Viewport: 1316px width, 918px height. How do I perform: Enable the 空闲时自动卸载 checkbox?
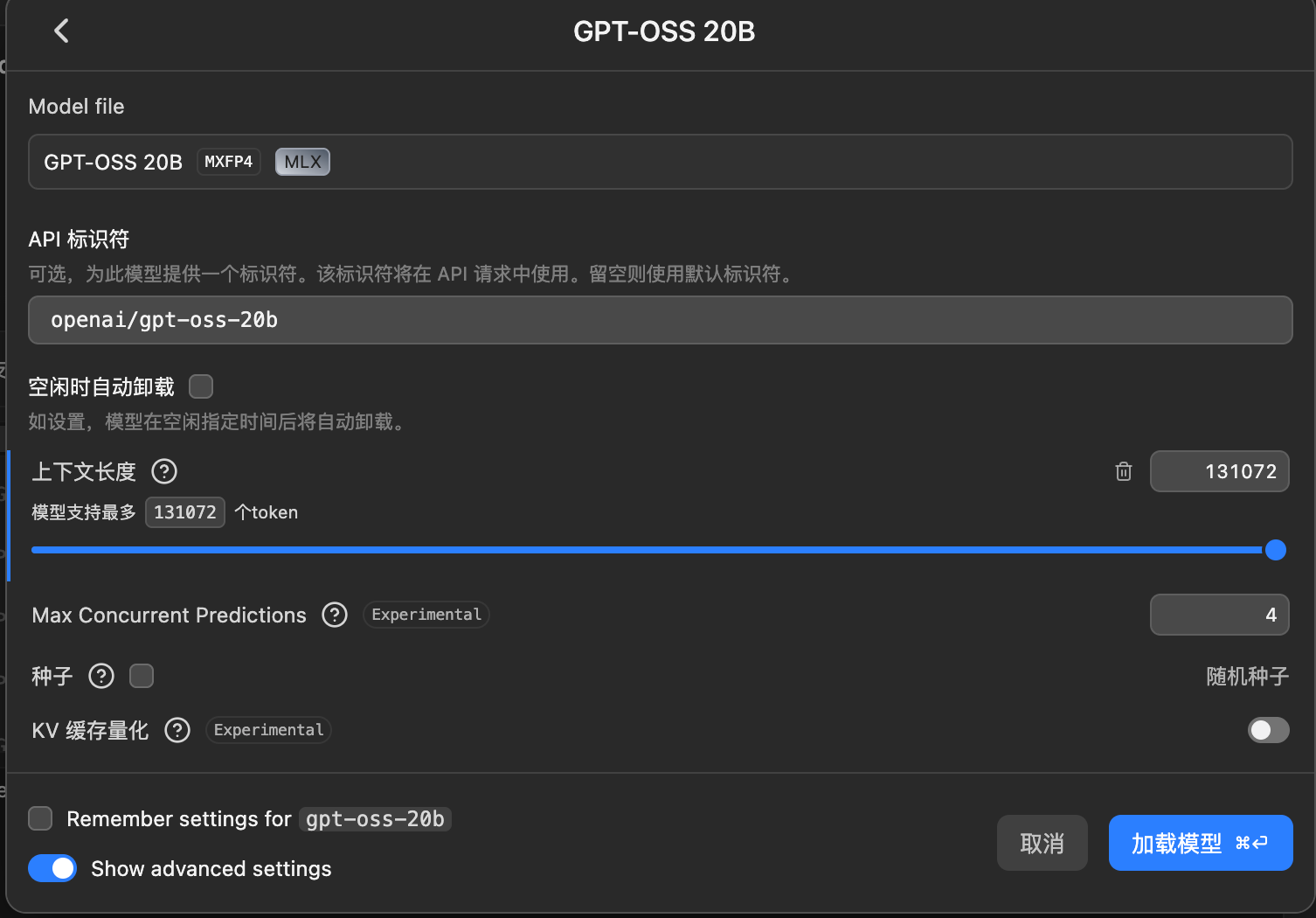(201, 386)
